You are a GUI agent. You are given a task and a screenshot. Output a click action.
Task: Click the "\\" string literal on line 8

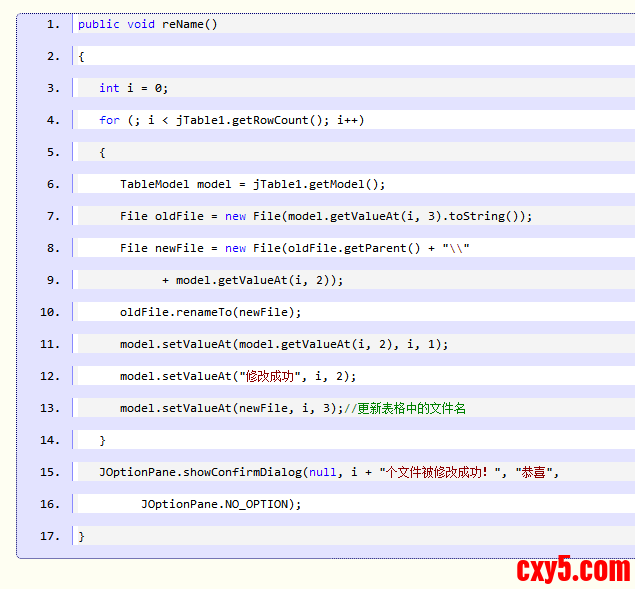click(x=456, y=248)
